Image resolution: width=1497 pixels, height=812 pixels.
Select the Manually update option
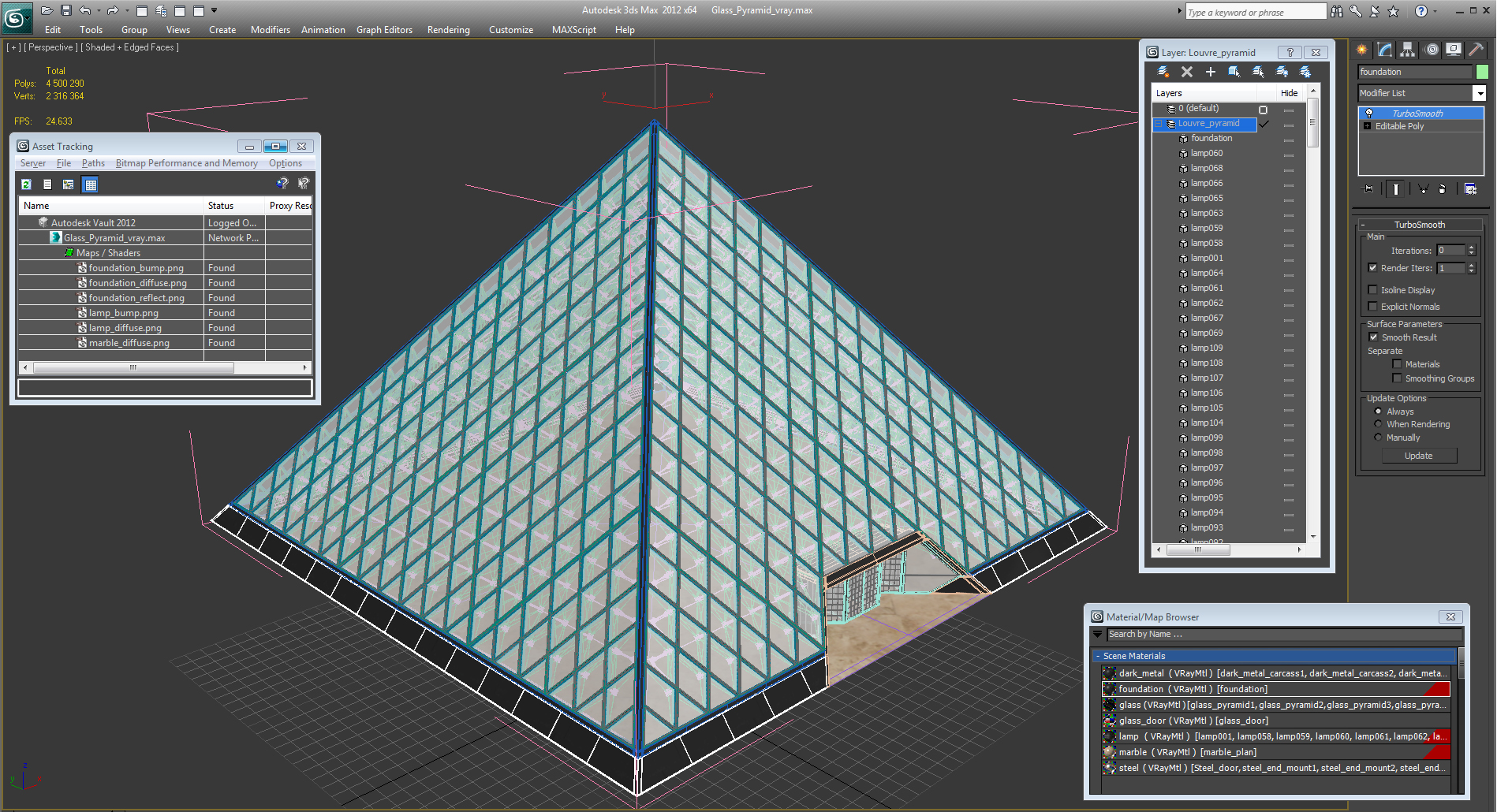pyautogui.click(x=1378, y=438)
